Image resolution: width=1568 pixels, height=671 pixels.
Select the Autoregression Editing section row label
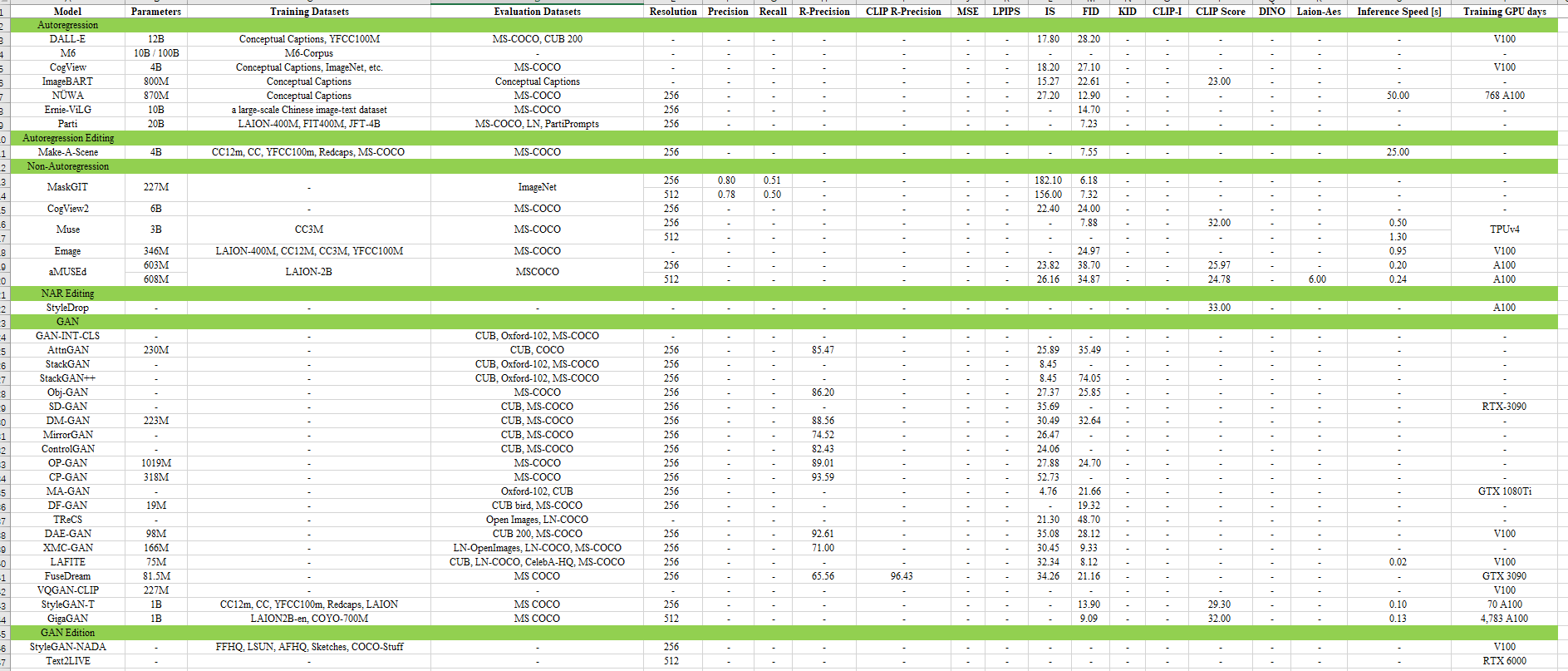68,138
